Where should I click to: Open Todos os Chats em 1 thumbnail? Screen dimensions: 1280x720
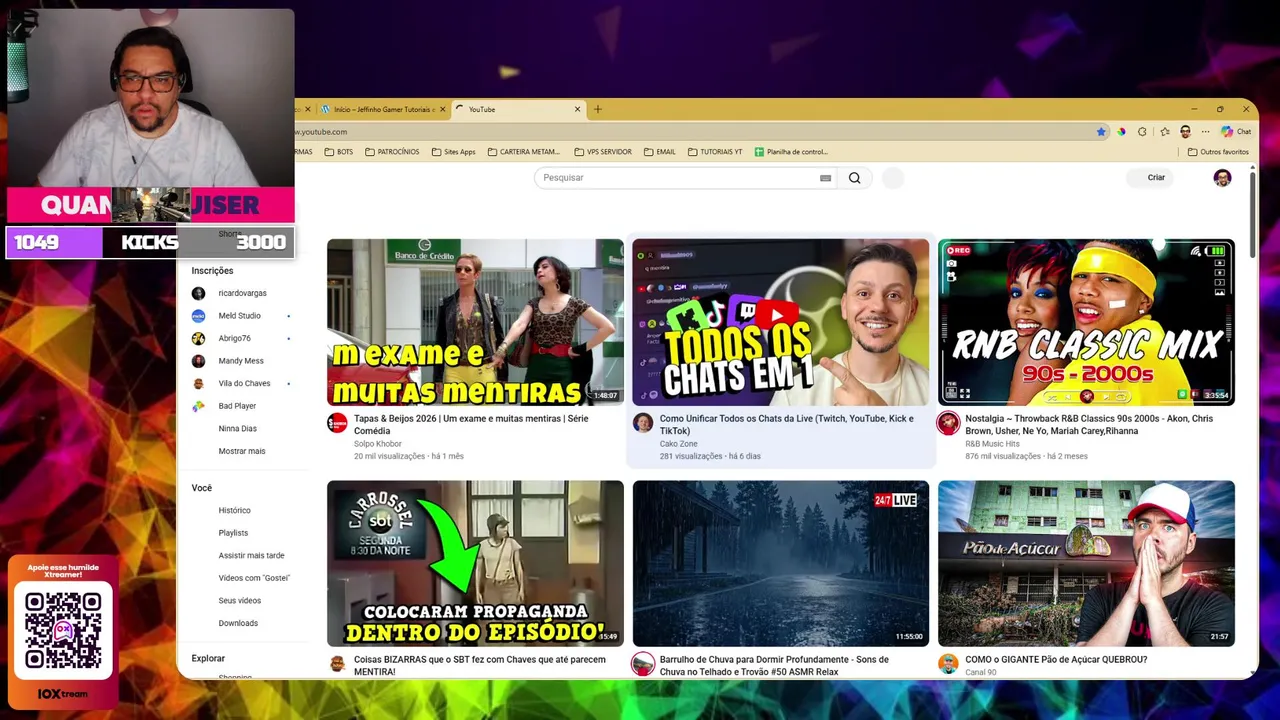point(780,322)
